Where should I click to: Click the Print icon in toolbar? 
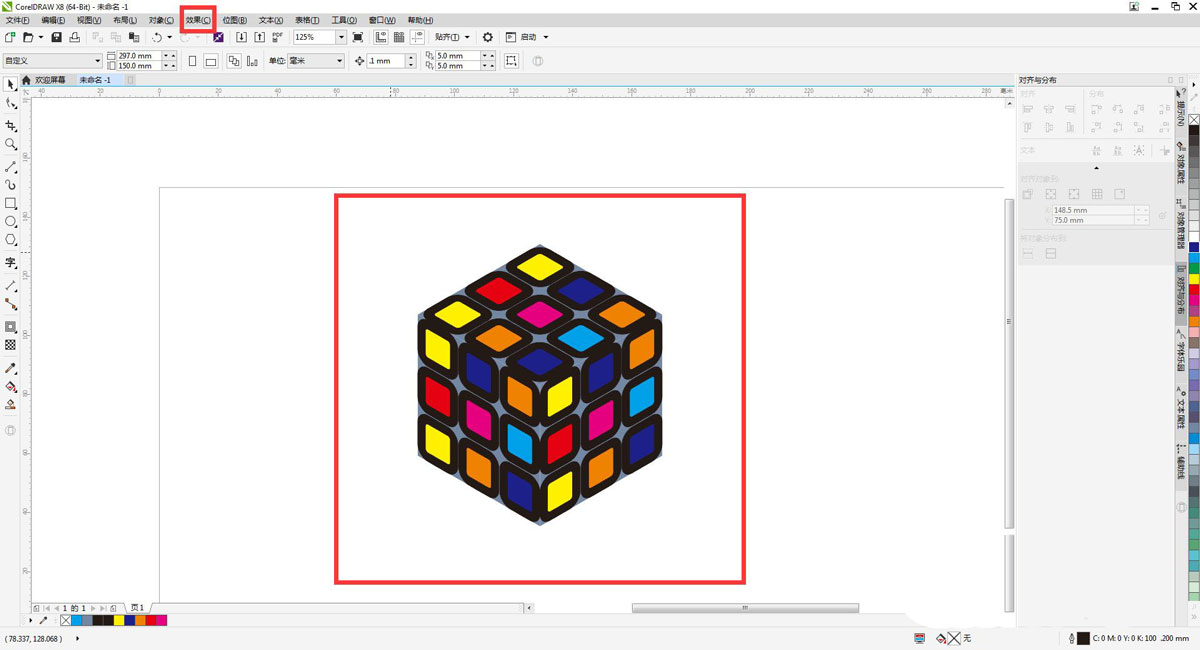pyautogui.click(x=74, y=37)
